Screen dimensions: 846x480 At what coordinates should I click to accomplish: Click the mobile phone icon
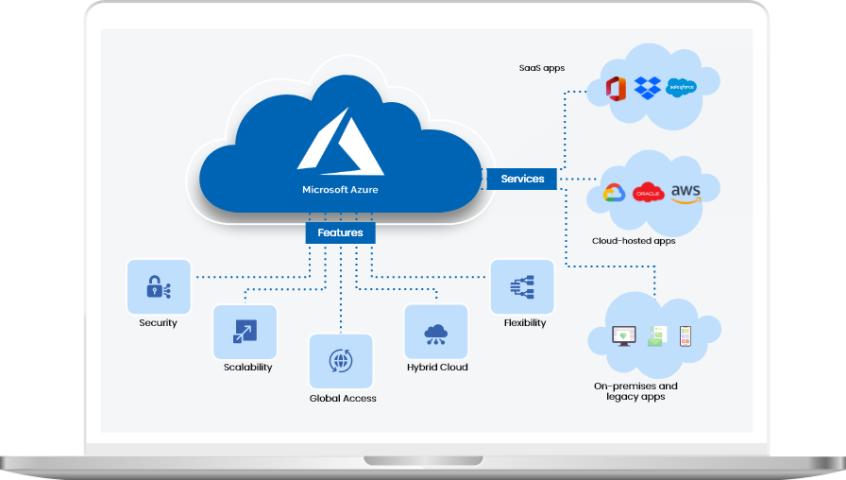tap(686, 336)
